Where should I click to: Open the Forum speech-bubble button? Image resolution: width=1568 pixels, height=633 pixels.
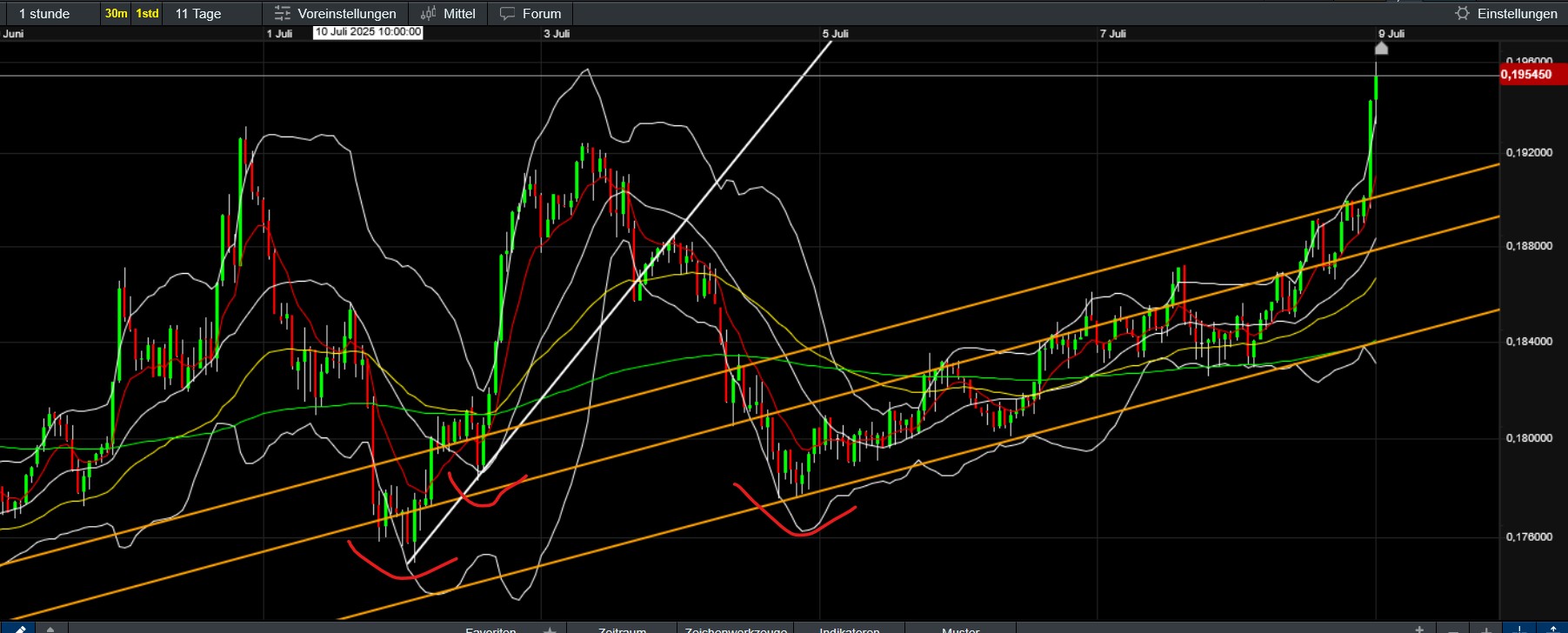point(530,13)
